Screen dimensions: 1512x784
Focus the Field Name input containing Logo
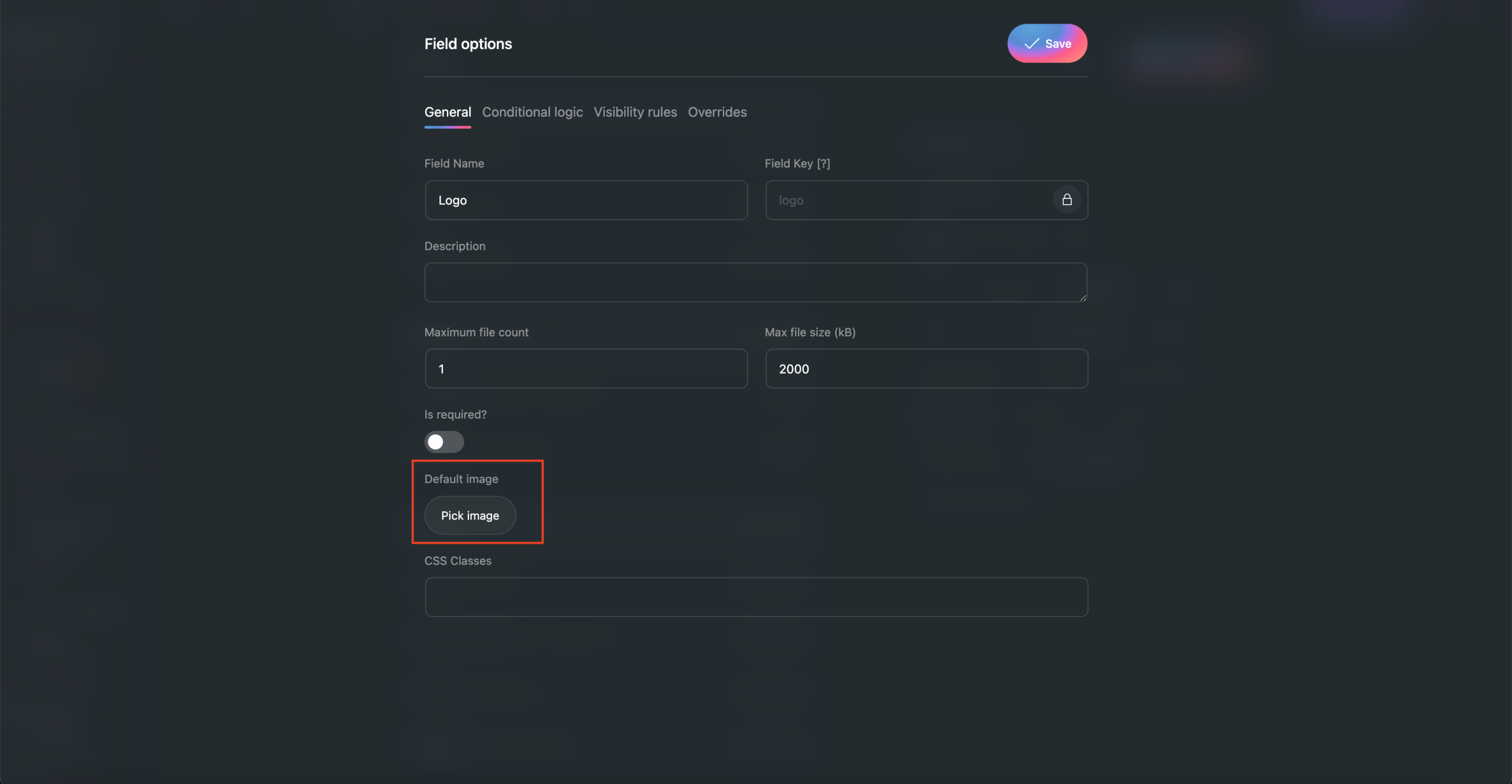(x=586, y=200)
